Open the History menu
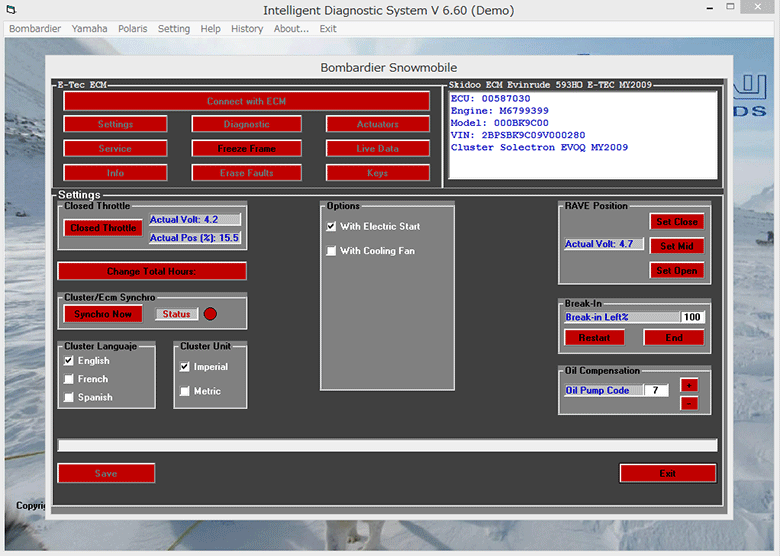The height and width of the screenshot is (556, 780). tap(247, 29)
